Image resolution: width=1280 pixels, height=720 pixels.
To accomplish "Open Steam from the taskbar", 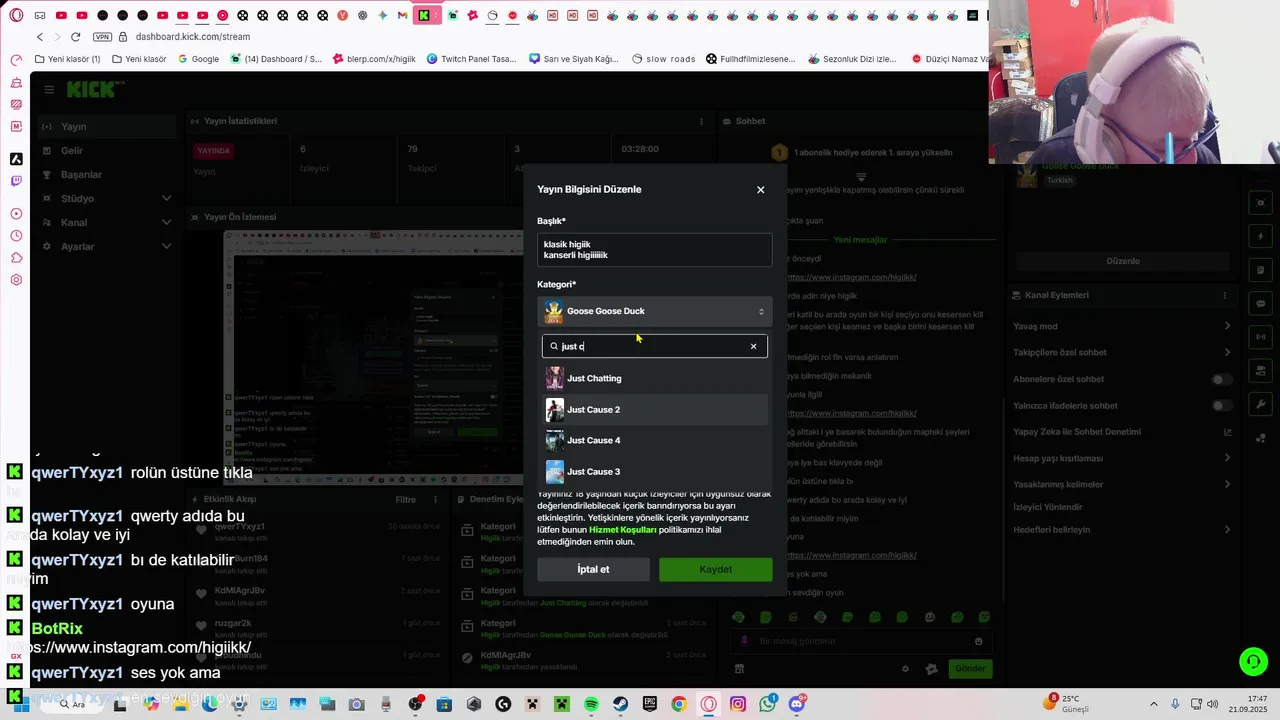I will (x=620, y=704).
